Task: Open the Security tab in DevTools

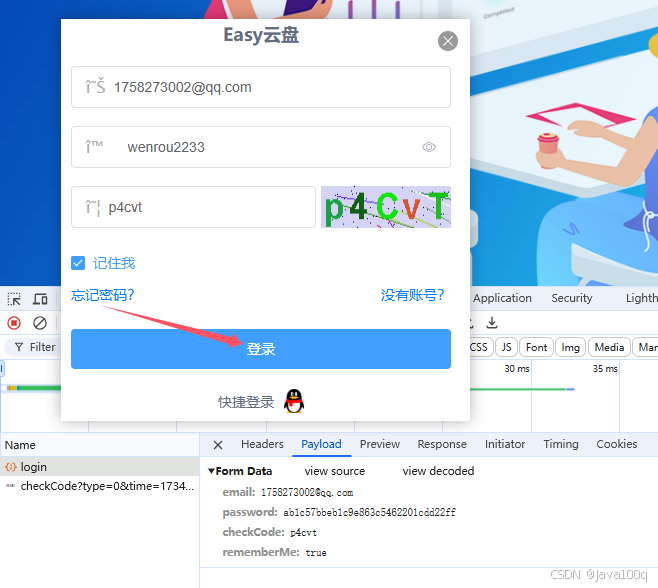Action: pyautogui.click(x=572, y=298)
